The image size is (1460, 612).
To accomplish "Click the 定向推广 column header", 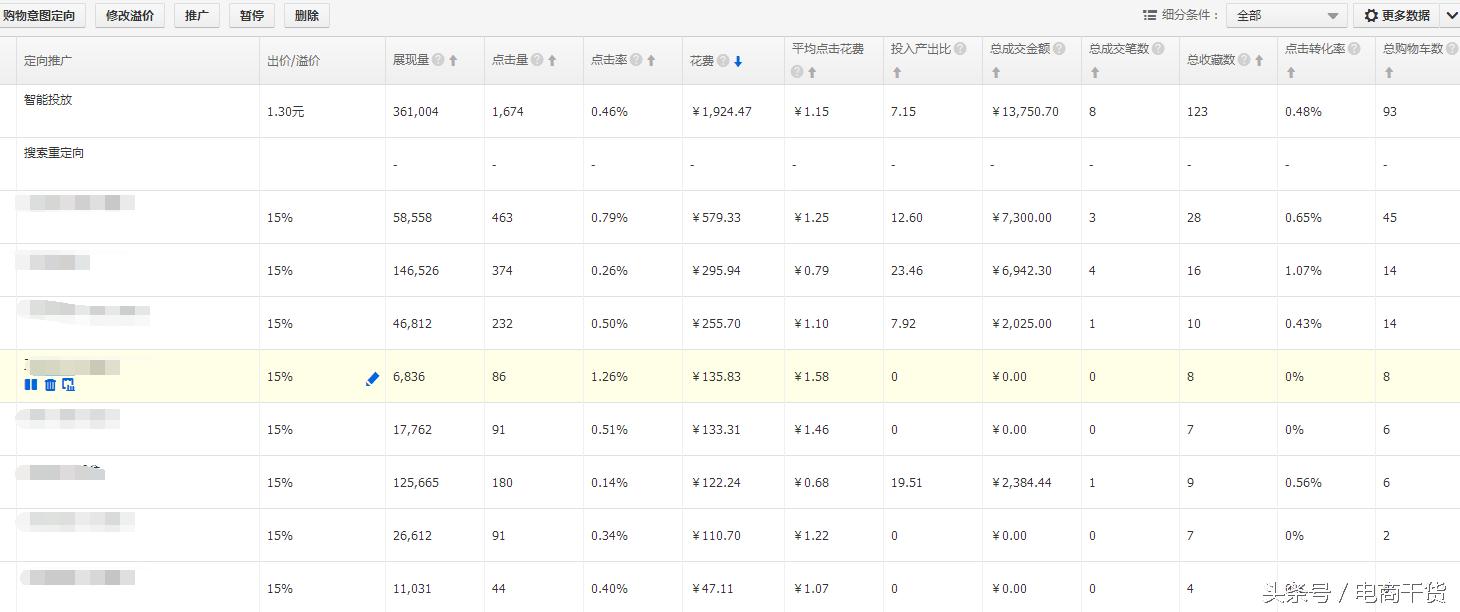I will pyautogui.click(x=48, y=61).
